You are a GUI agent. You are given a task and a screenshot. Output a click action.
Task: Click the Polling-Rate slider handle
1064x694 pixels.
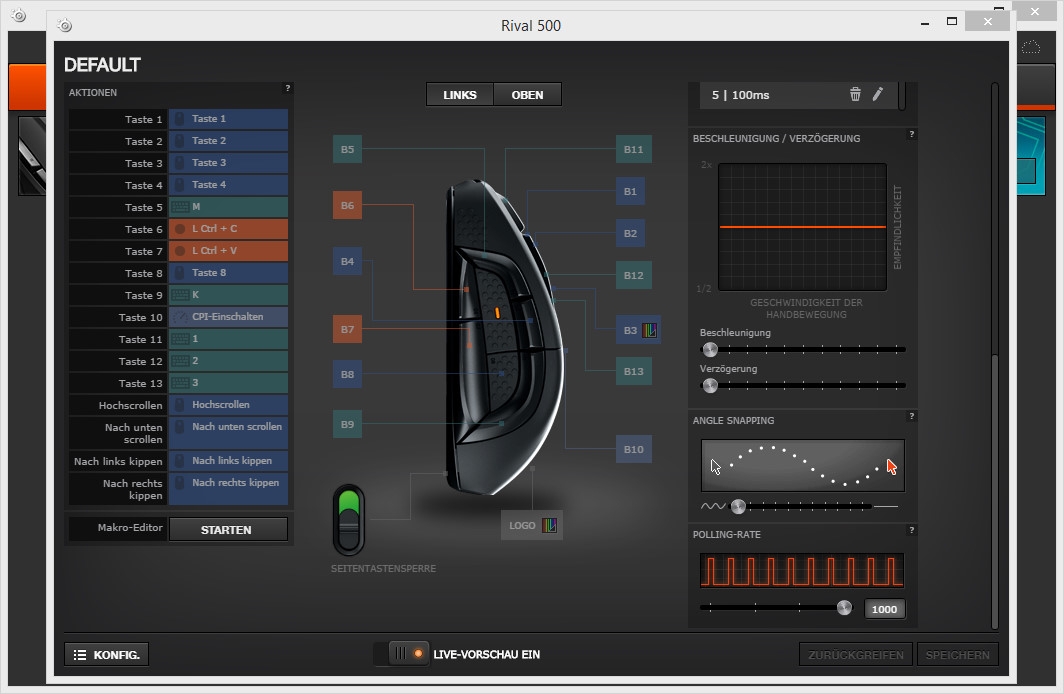(x=844, y=607)
